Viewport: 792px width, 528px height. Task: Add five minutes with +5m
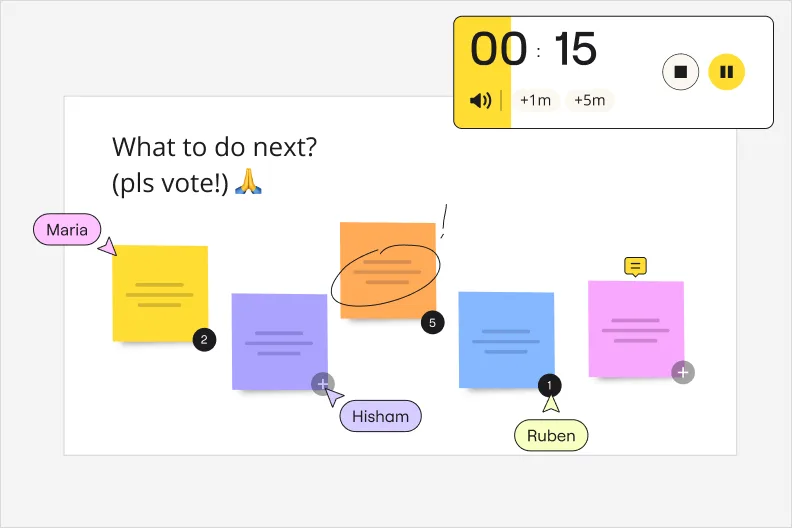click(589, 100)
